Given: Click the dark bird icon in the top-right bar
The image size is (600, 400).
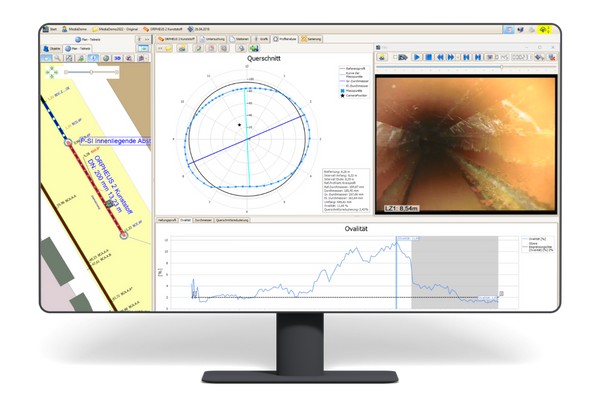Looking at the screenshot, I should (520, 29).
